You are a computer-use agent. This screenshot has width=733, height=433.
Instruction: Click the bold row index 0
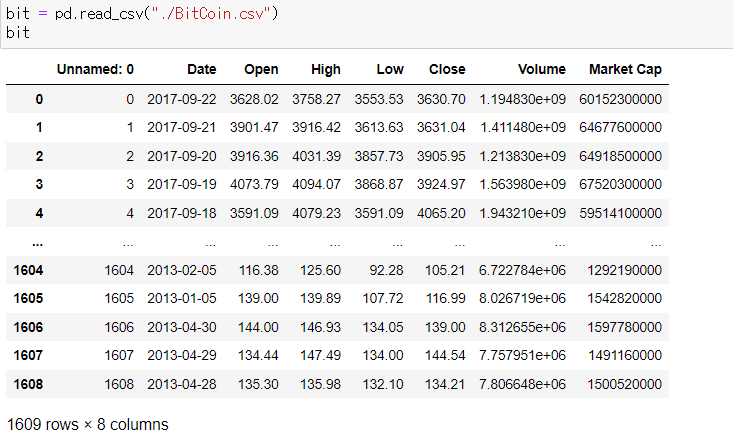(x=39, y=99)
